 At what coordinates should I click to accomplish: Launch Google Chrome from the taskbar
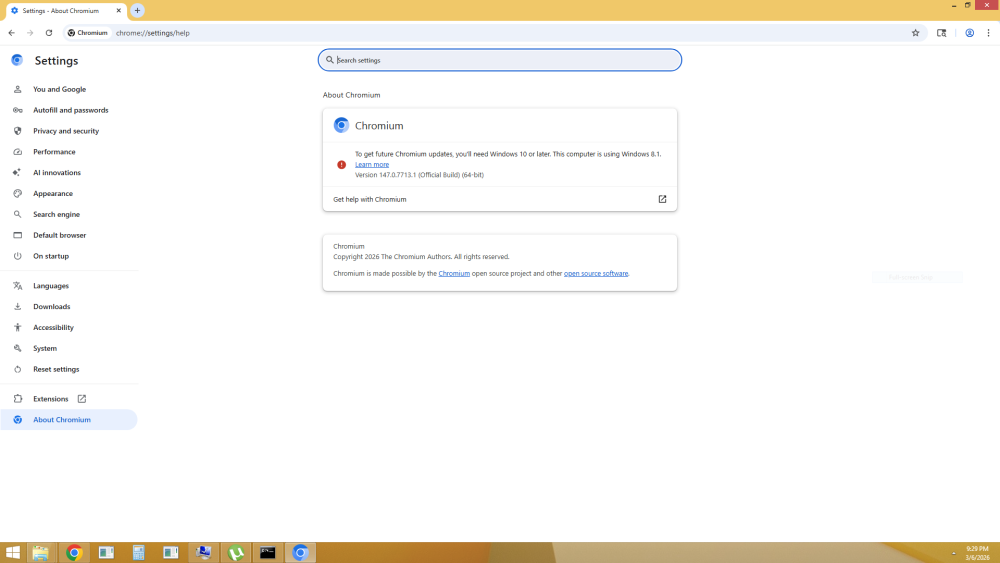[74, 553]
